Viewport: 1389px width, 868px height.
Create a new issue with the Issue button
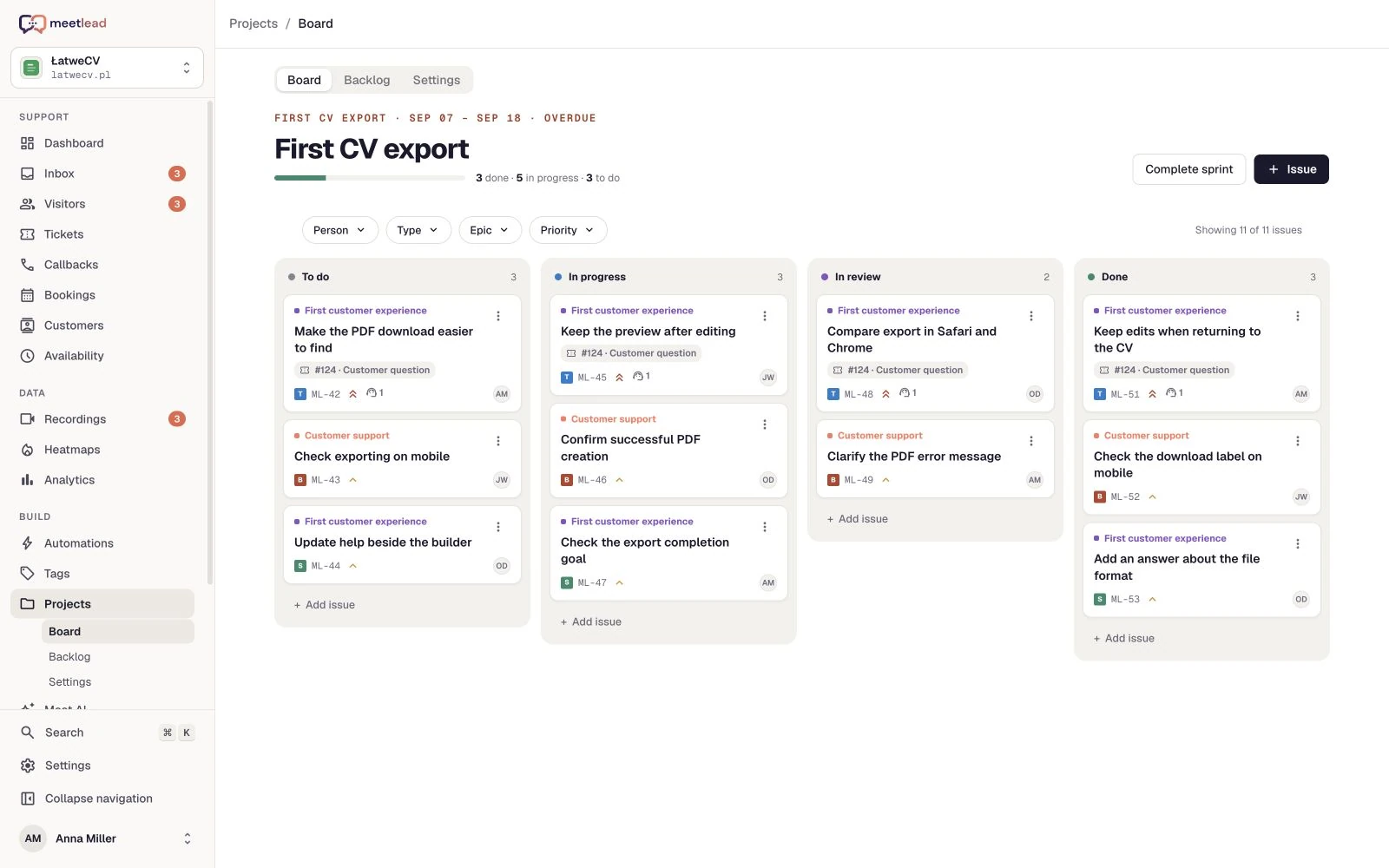[1291, 169]
